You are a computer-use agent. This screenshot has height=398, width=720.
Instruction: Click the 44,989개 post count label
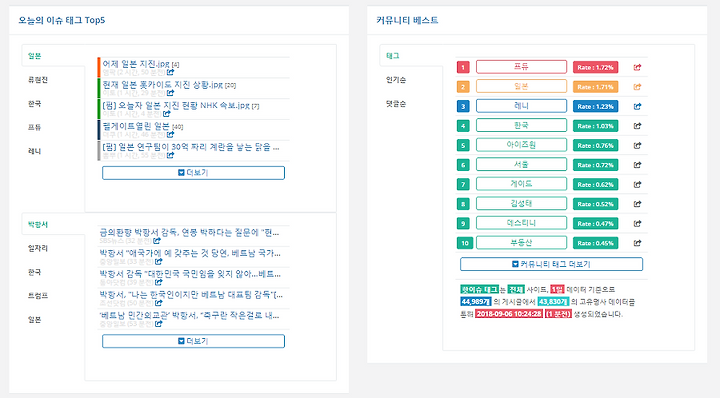click(476, 302)
